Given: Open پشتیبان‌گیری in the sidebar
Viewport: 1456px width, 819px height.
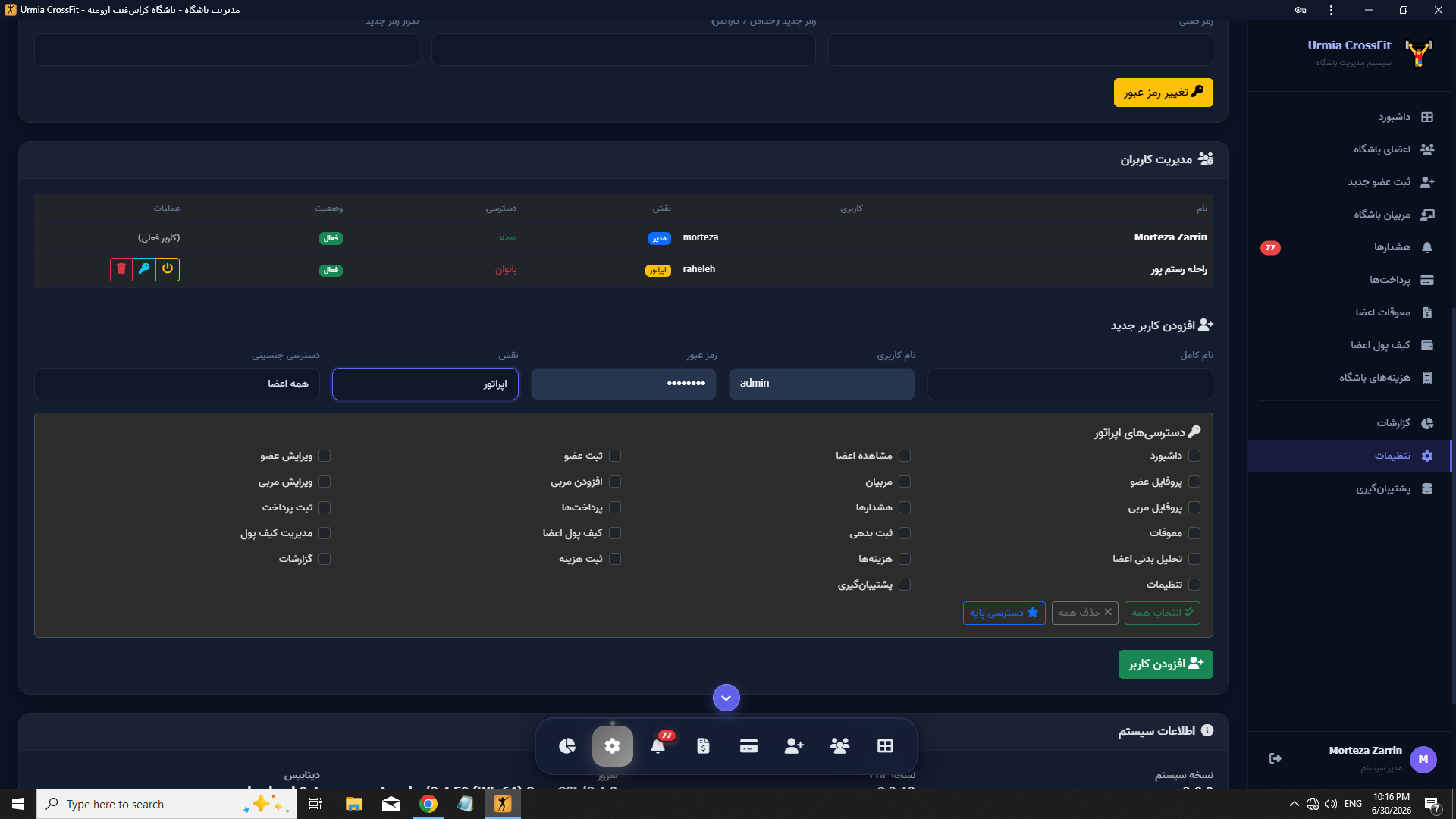Looking at the screenshot, I should (1350, 489).
